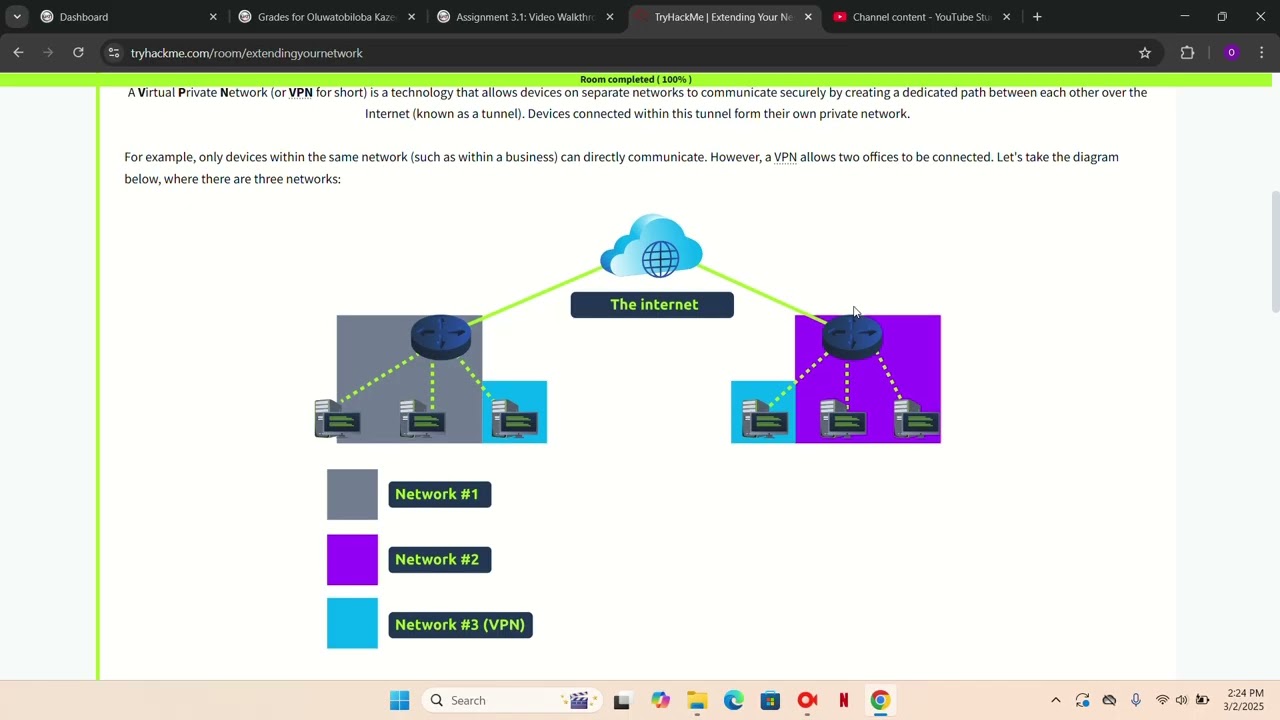Image resolution: width=1280 pixels, height=720 pixels.
Task: Open Microsoft Edge from the taskbar
Action: 734,700
